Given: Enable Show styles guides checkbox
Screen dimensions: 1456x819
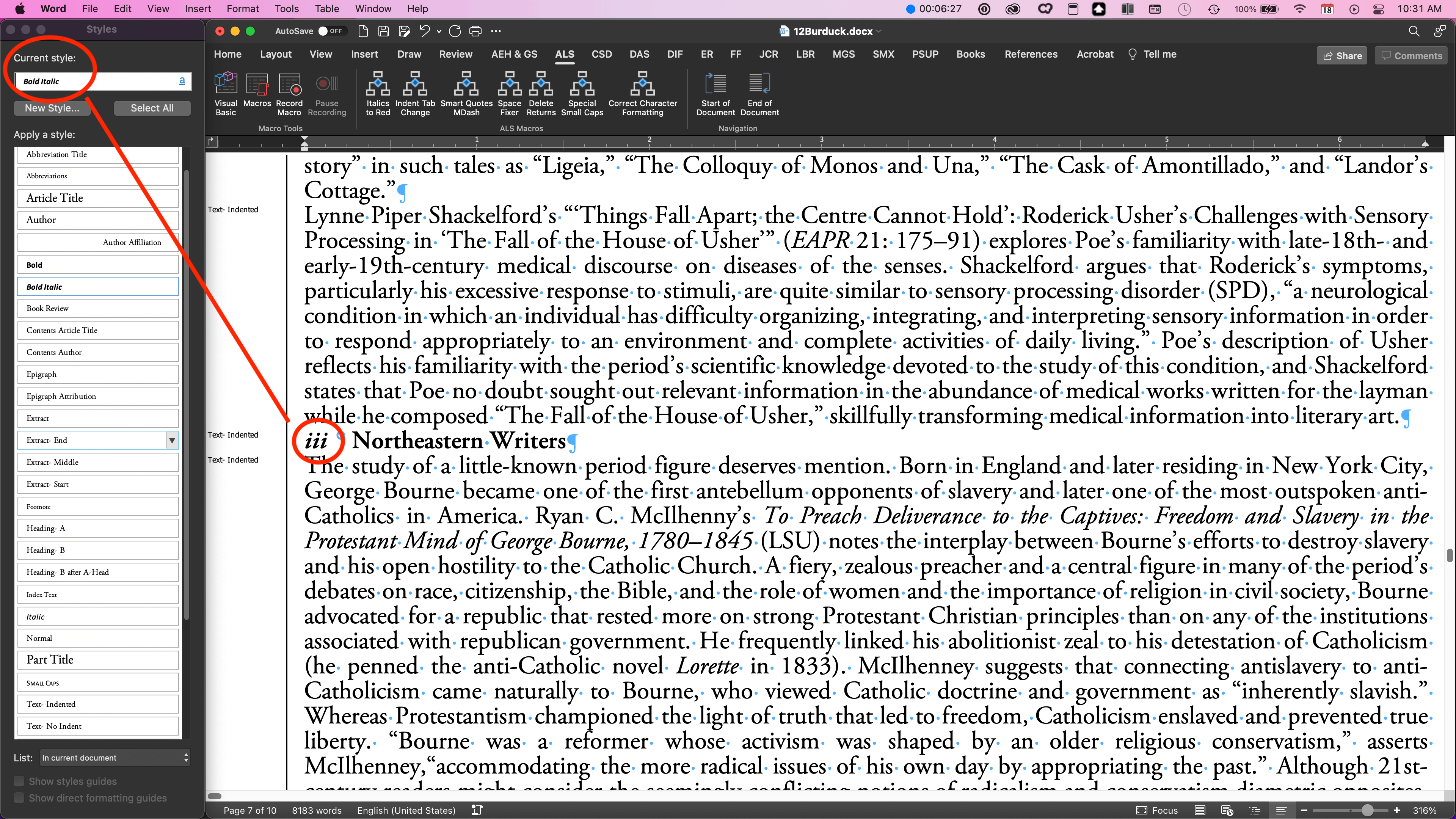Looking at the screenshot, I should pyautogui.click(x=19, y=781).
